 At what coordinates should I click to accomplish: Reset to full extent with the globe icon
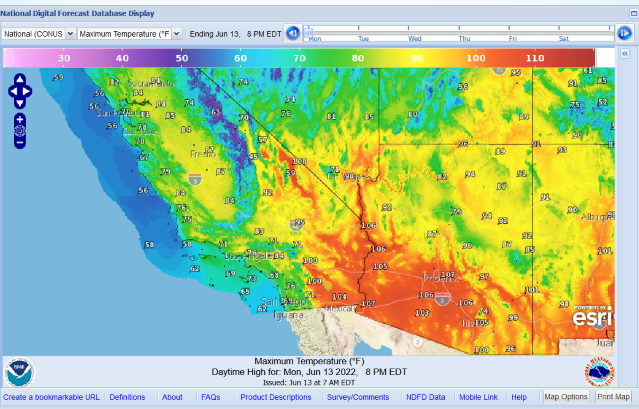click(20, 131)
